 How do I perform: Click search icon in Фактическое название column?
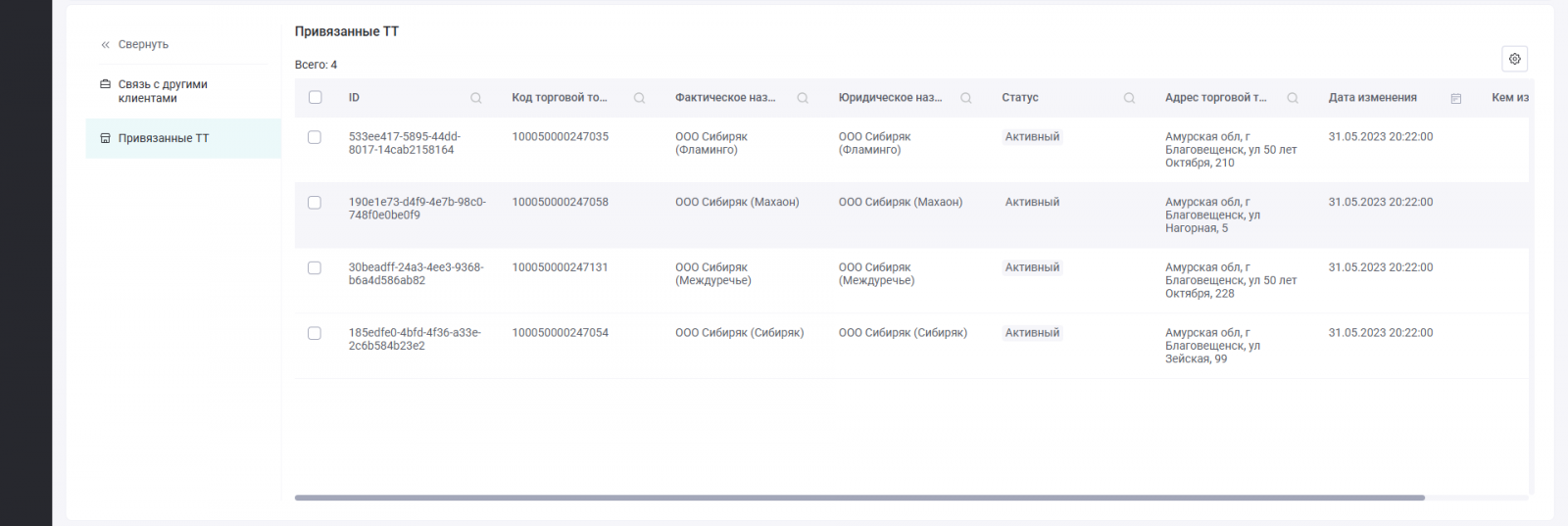(x=803, y=98)
